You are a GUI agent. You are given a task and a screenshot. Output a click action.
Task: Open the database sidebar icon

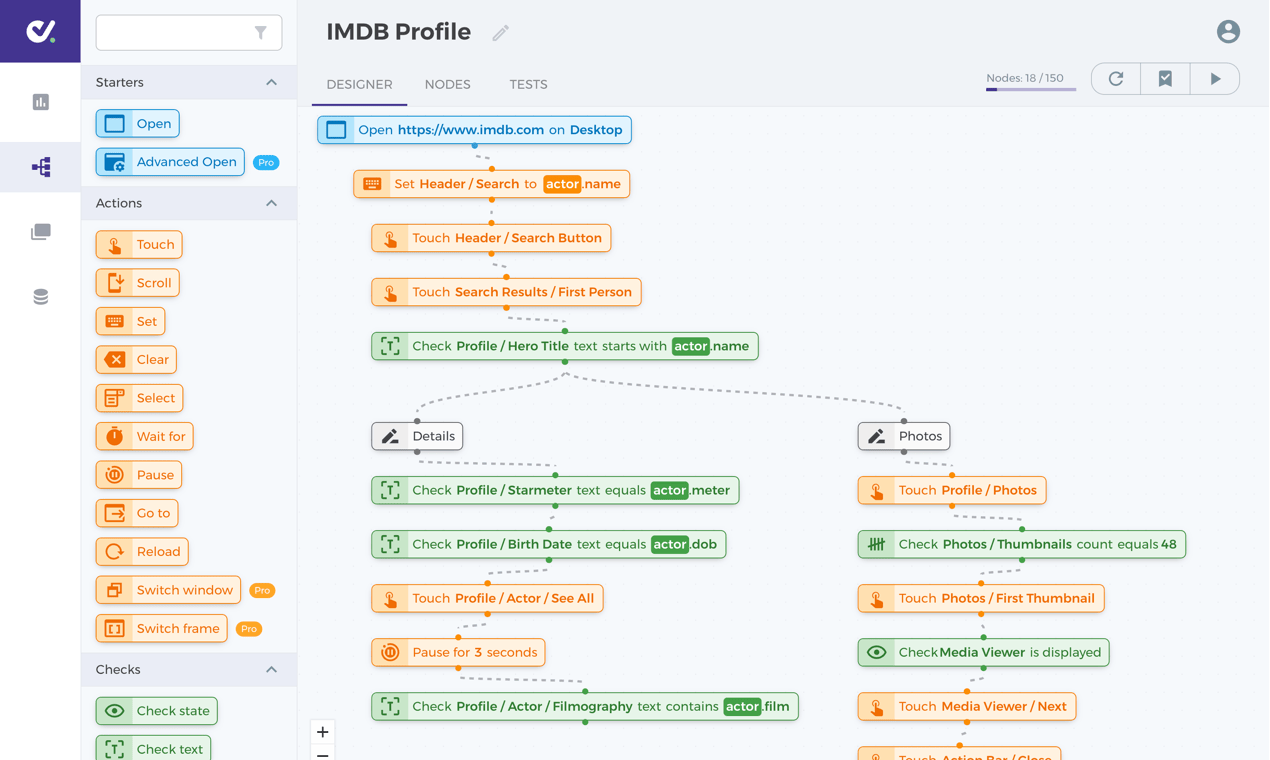[40, 297]
